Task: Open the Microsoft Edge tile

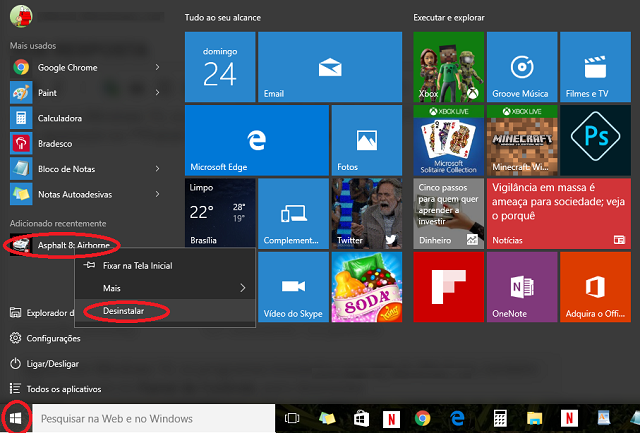Action: point(257,140)
